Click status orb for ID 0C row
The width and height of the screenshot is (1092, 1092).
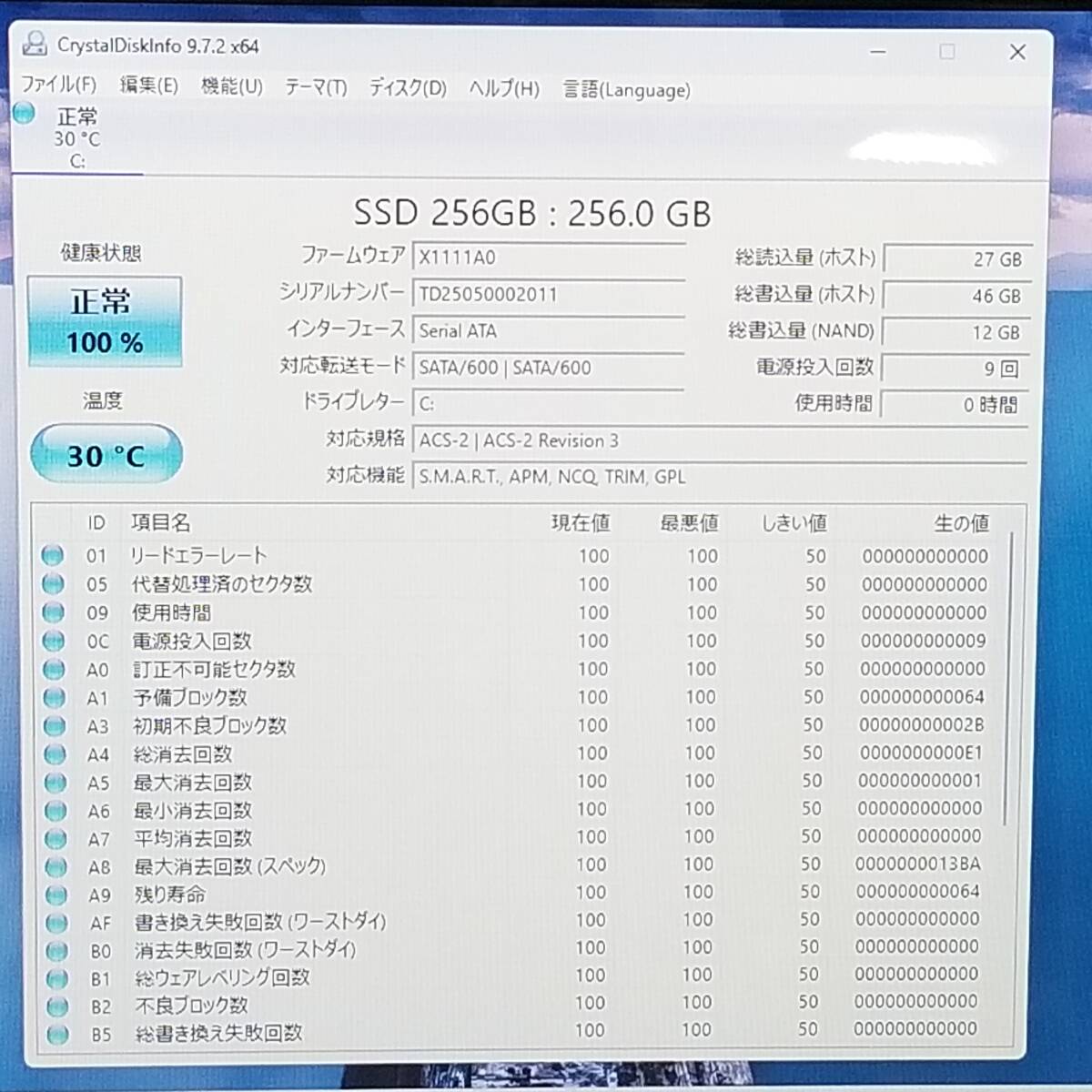point(54,641)
